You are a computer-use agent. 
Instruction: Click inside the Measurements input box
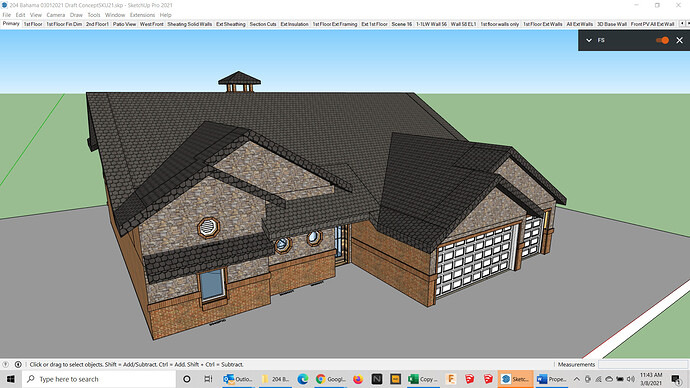coord(642,364)
